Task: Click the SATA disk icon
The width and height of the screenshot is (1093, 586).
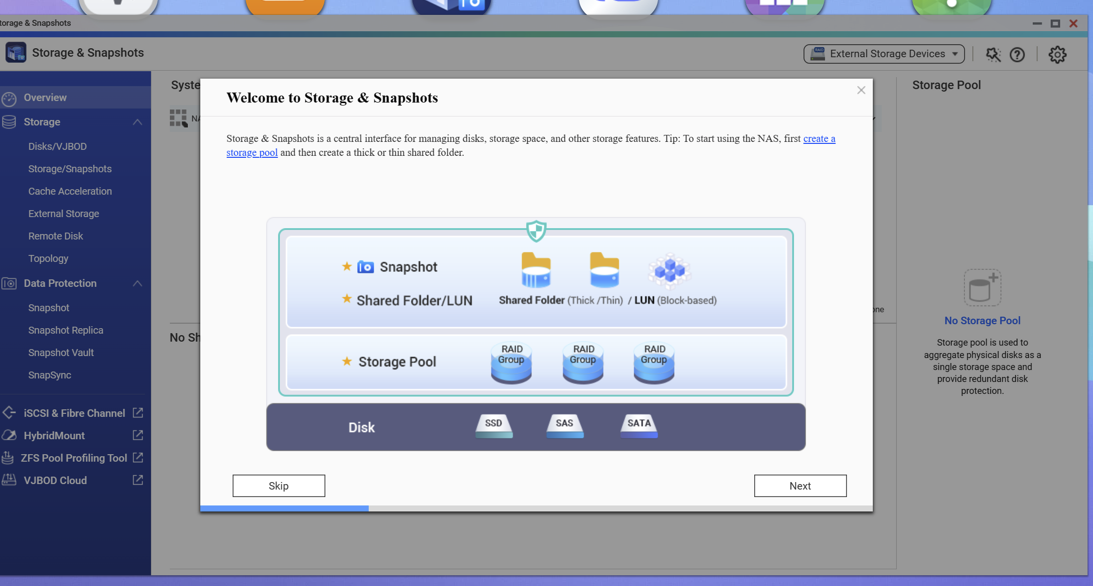Action: (x=639, y=425)
